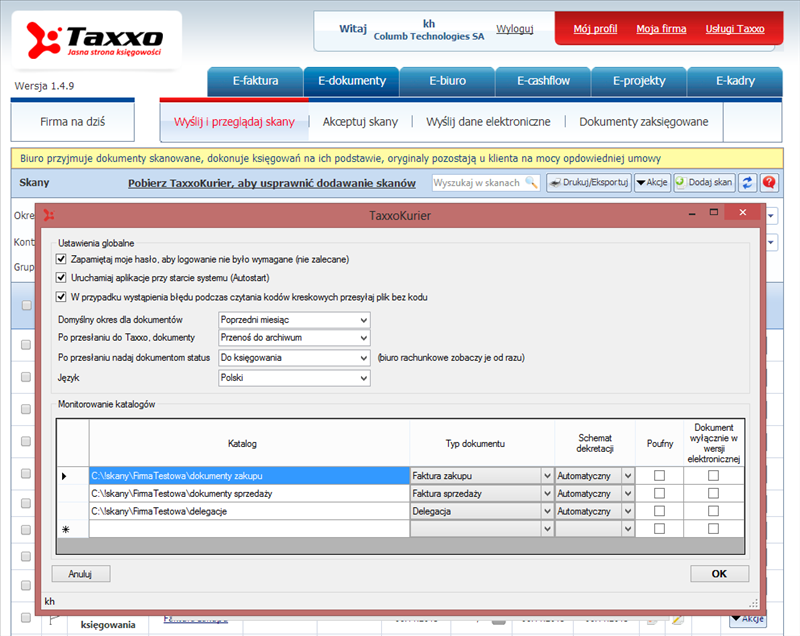Click the refresh scans icon
Viewport: 800px width, 636px height.
(x=747, y=183)
